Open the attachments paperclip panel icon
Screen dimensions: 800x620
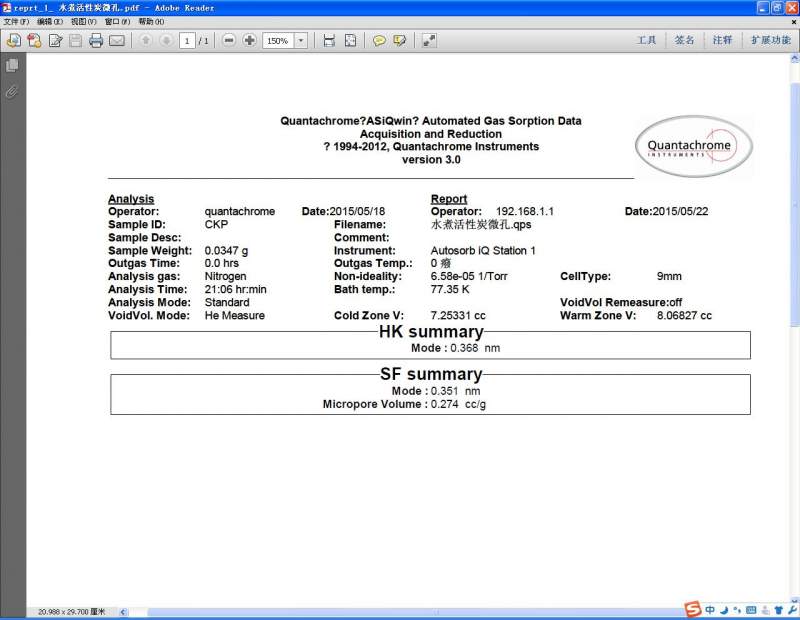pyautogui.click(x=12, y=92)
